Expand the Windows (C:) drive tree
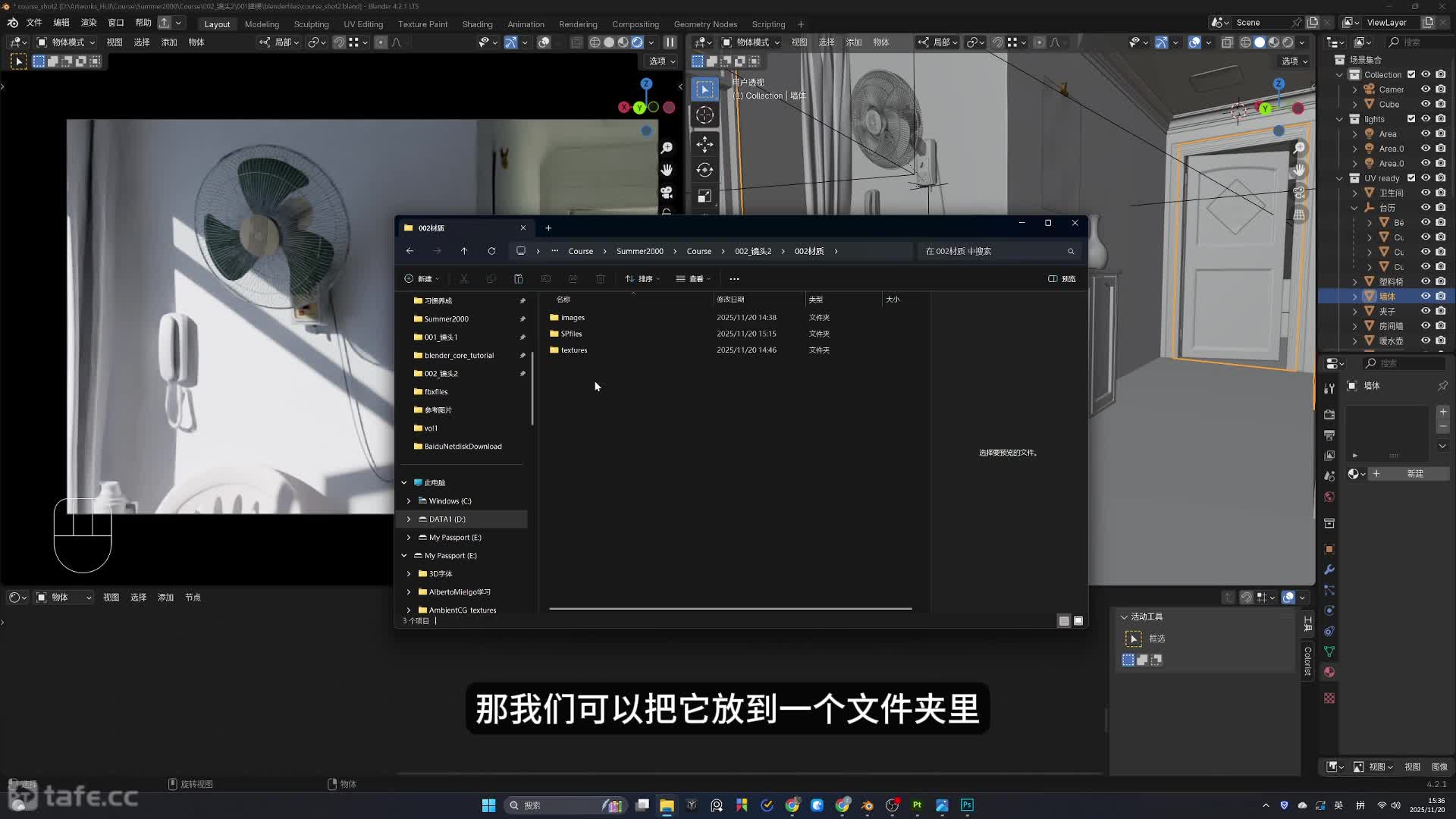Viewport: 1456px width, 819px height. click(x=409, y=501)
